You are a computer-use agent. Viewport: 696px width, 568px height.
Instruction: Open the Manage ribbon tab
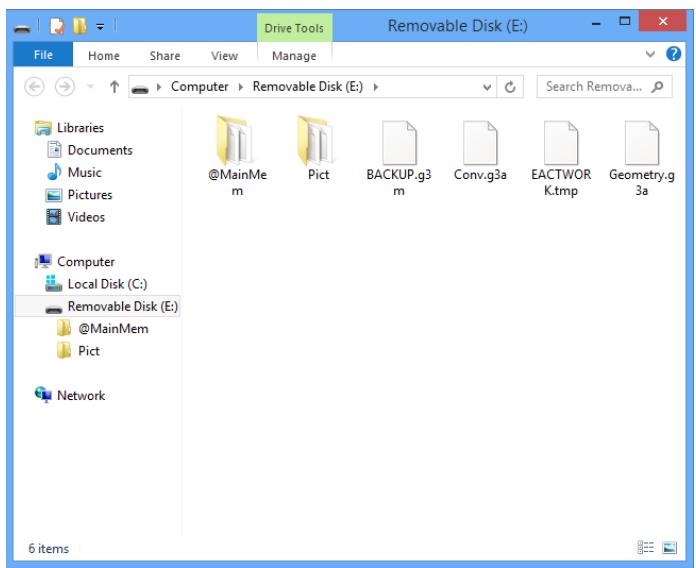(294, 55)
